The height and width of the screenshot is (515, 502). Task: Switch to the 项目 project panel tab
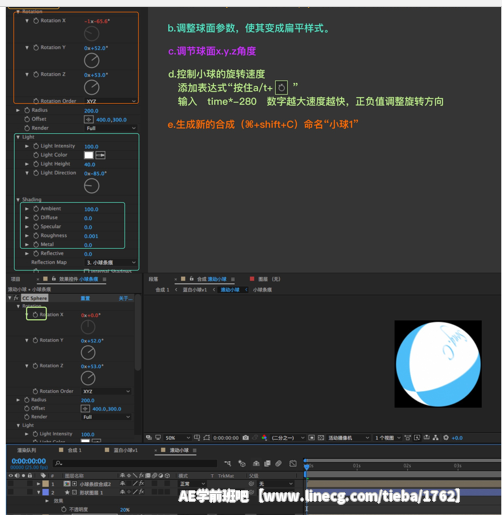pos(15,279)
